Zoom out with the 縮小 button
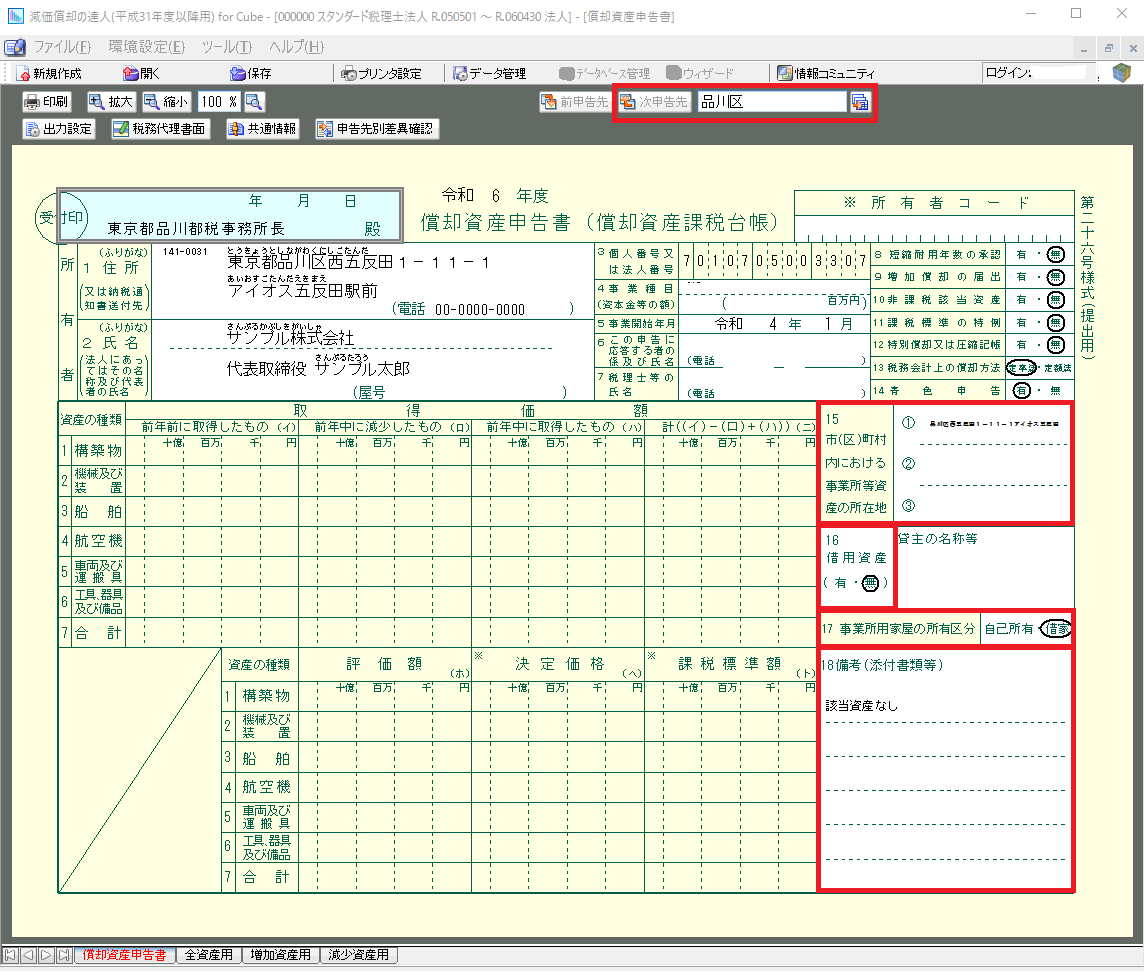The height and width of the screenshot is (971, 1144). coord(166,101)
